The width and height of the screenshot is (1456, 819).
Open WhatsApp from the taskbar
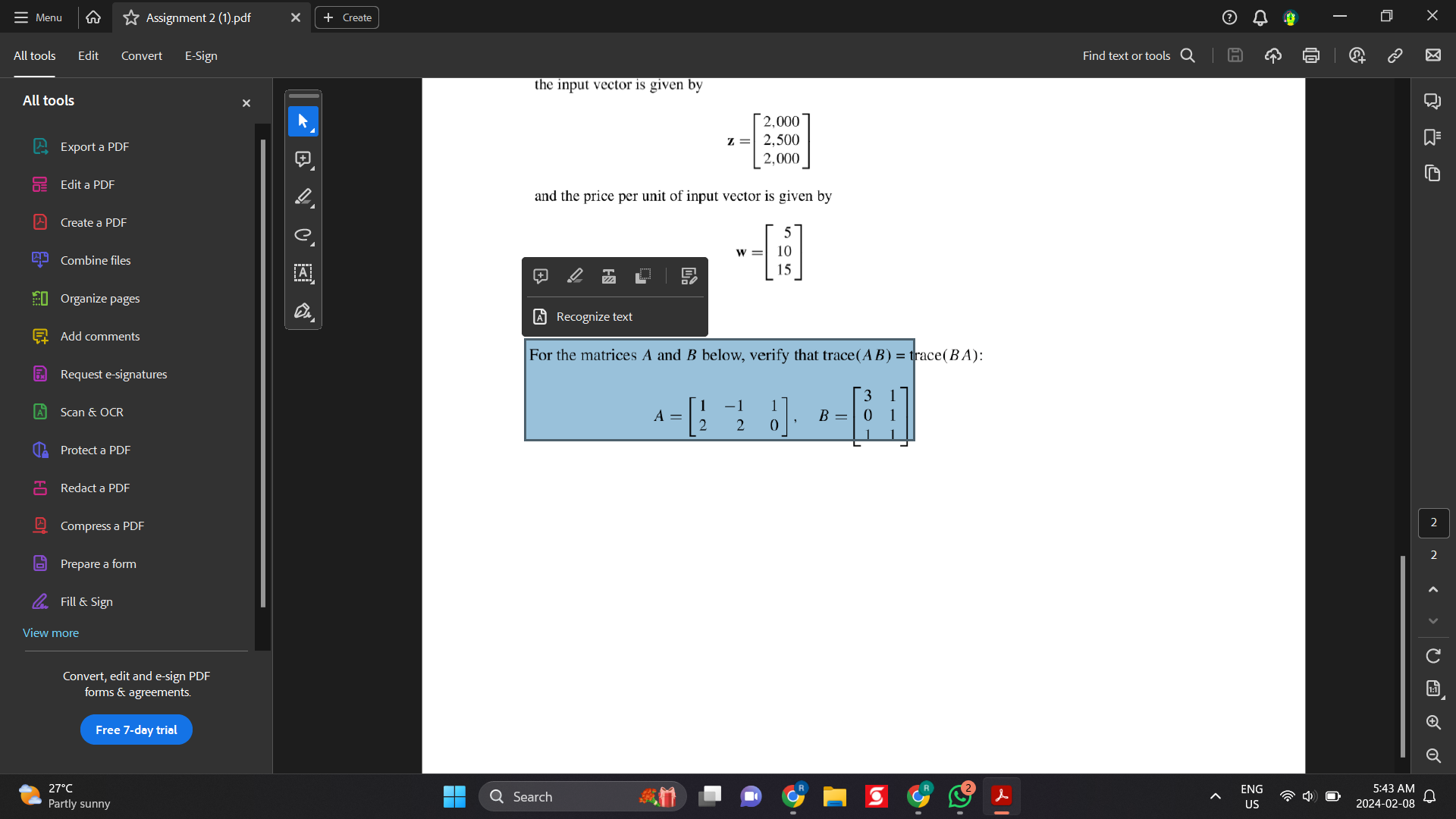959,796
